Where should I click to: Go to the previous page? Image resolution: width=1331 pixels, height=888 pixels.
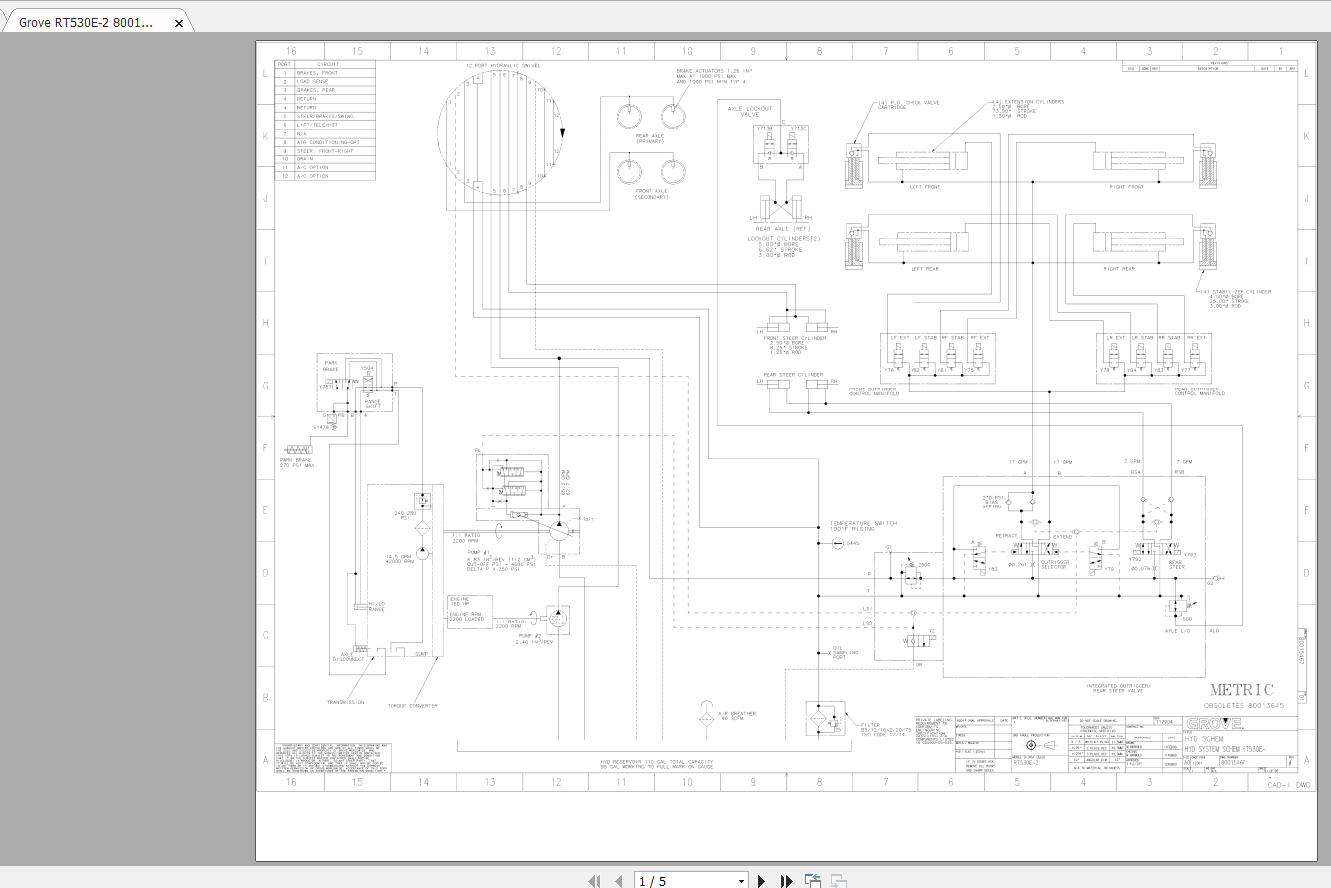(619, 881)
